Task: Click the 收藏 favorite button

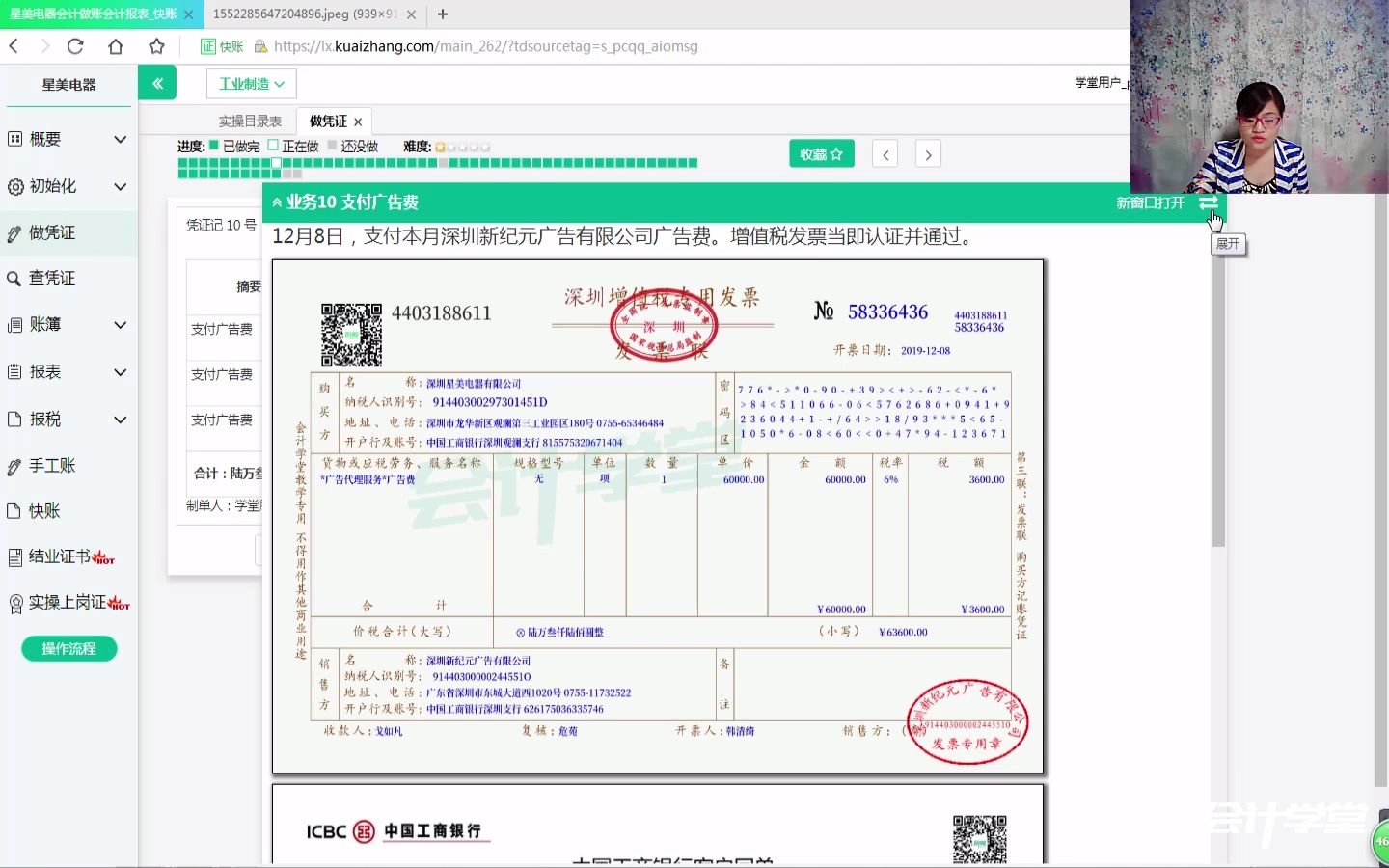Action: tap(822, 154)
